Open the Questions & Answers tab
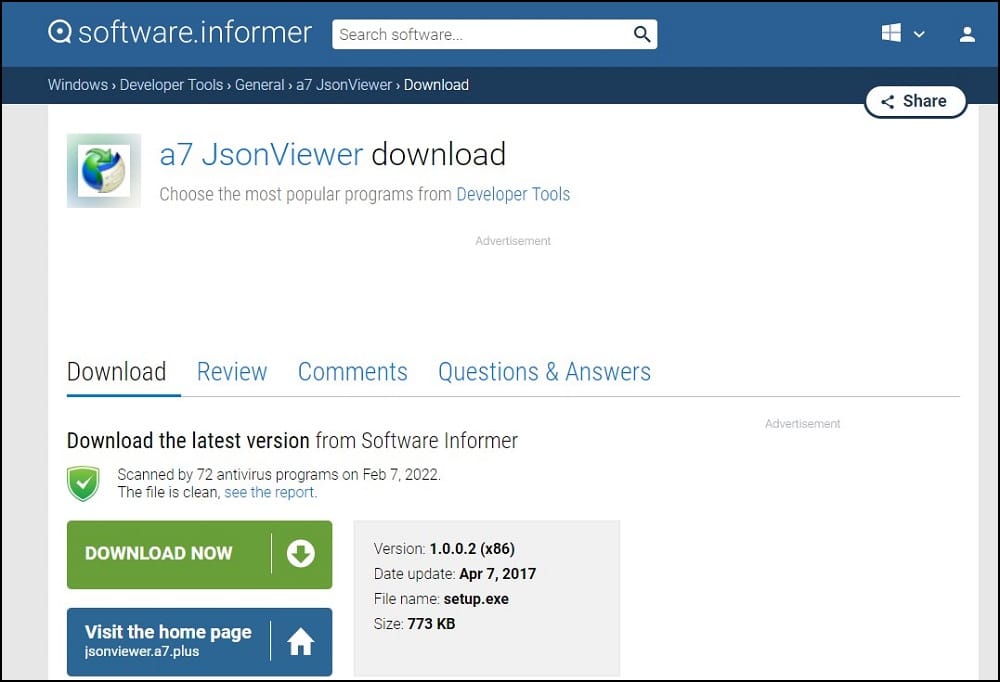This screenshot has width=1000, height=682. point(545,371)
